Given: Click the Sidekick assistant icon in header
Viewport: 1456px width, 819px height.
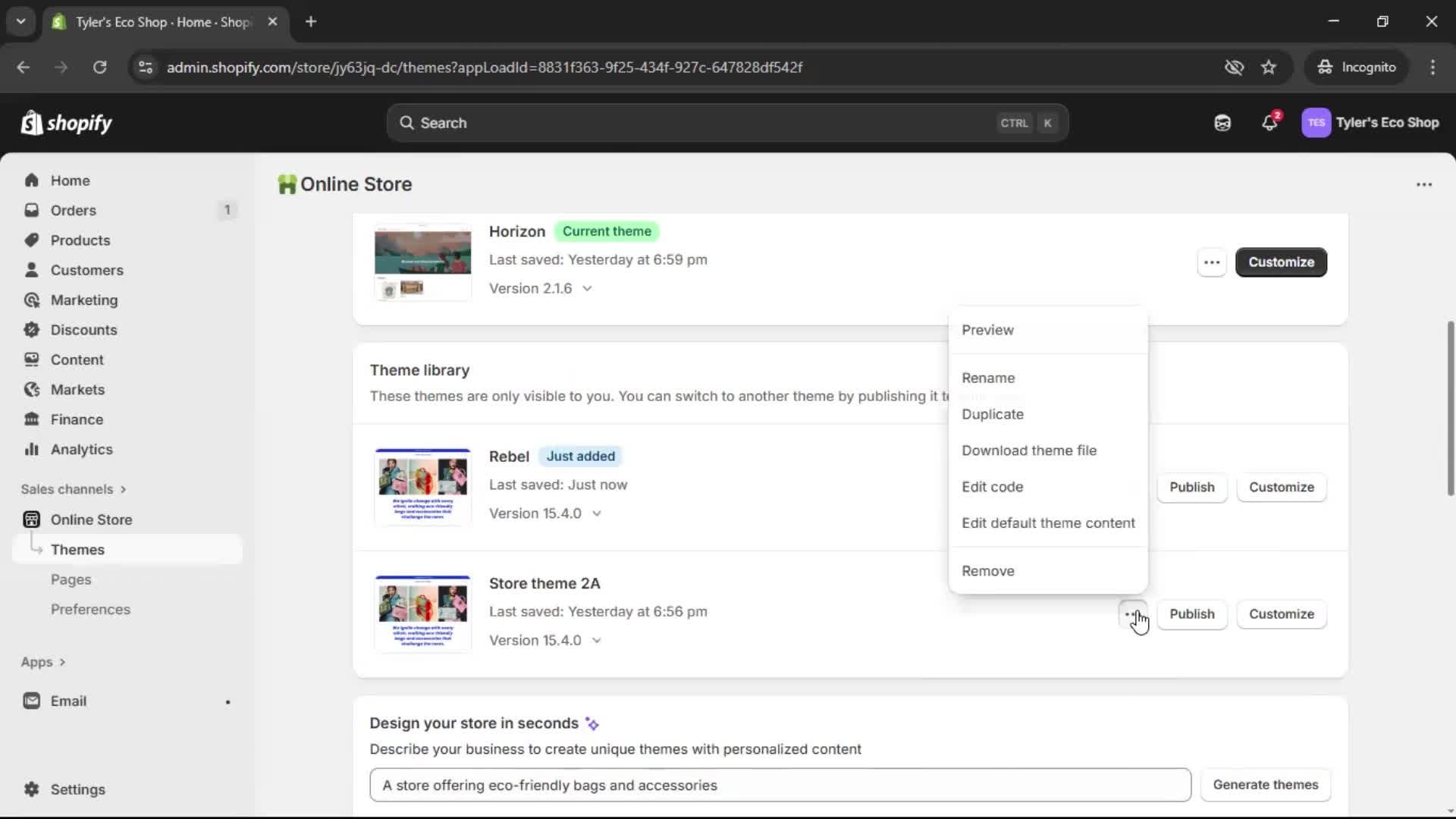Looking at the screenshot, I should (x=1222, y=123).
